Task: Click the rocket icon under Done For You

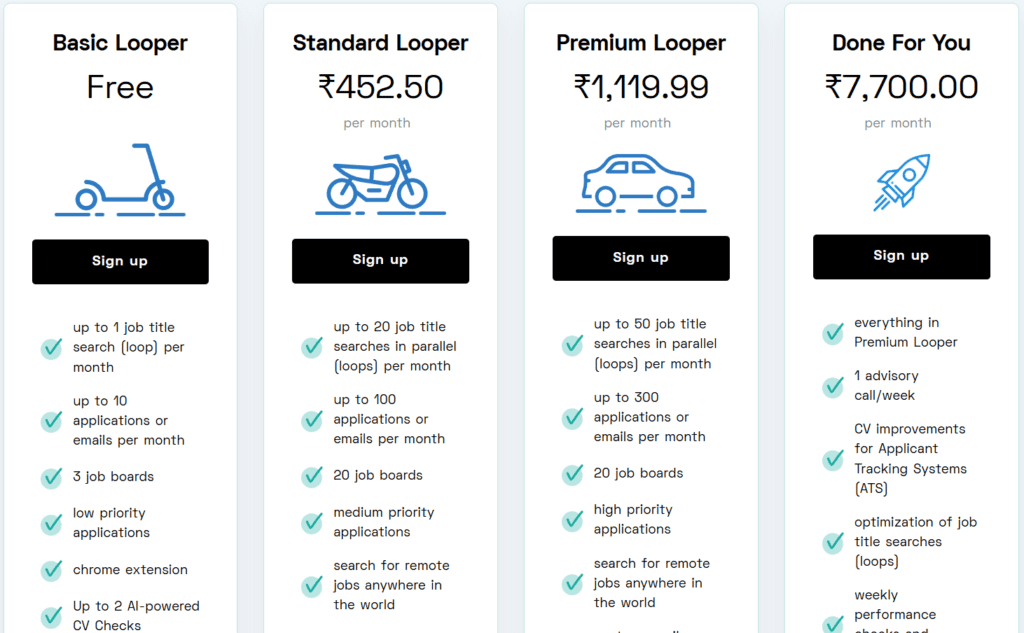Action: click(x=901, y=182)
